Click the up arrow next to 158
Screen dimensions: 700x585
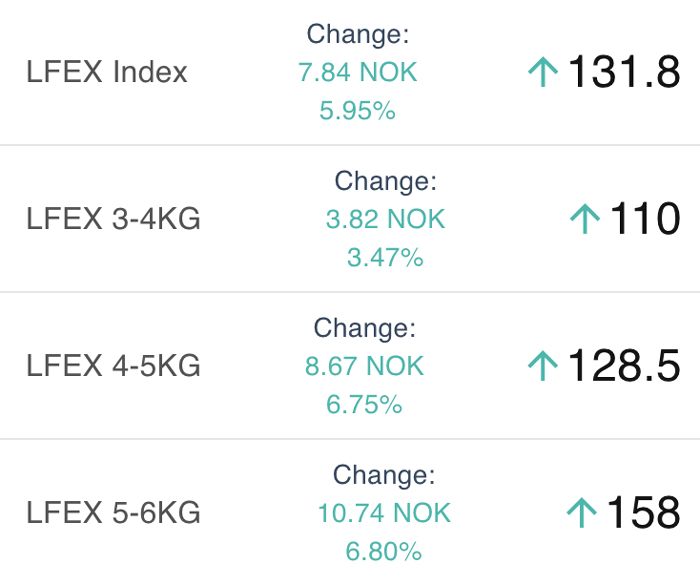582,513
